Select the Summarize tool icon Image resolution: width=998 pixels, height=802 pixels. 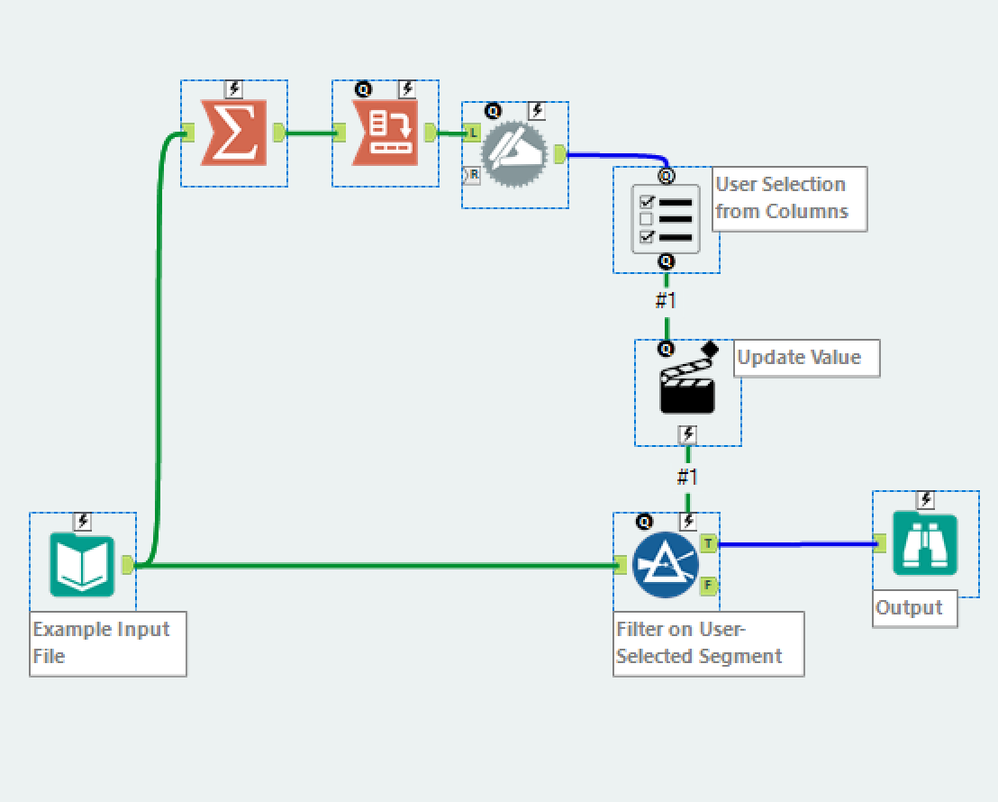(234, 133)
